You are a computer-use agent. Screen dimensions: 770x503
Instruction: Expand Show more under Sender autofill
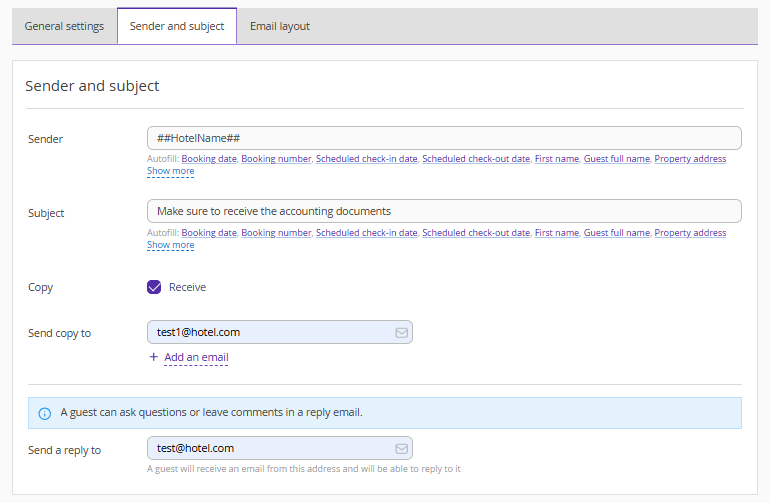coord(170,171)
